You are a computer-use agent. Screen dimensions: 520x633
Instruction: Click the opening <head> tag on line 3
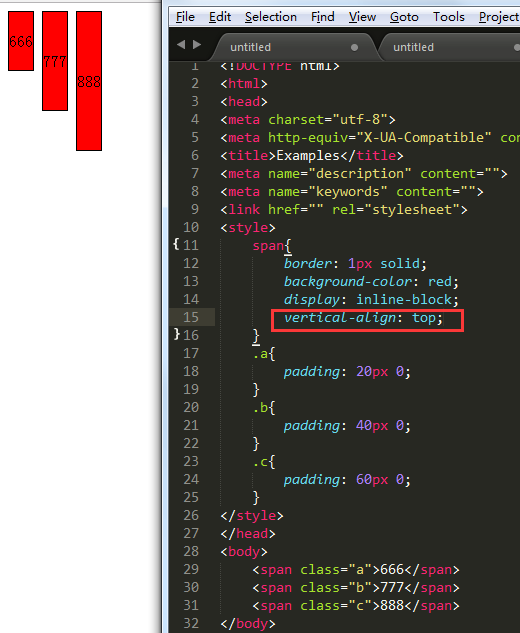point(244,101)
